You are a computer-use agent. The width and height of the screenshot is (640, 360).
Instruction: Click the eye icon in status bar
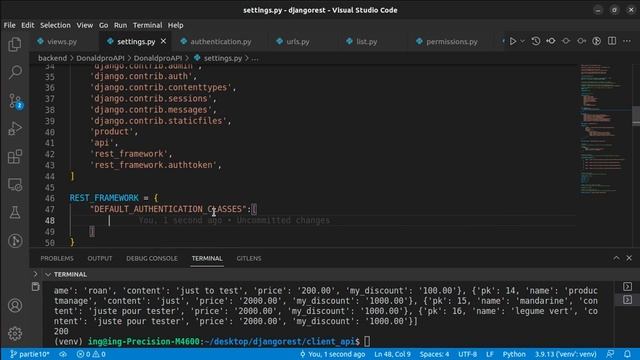63,354
